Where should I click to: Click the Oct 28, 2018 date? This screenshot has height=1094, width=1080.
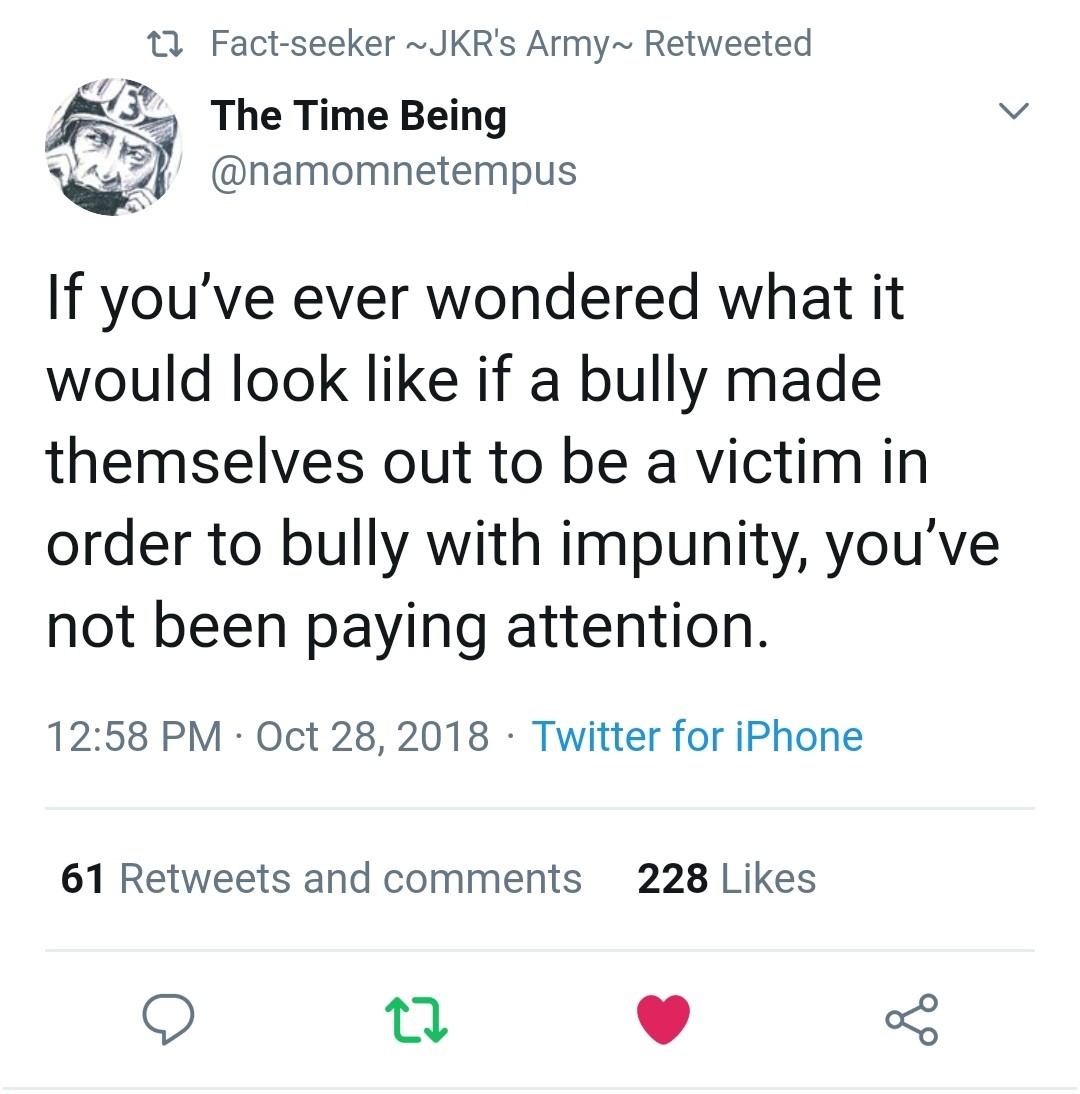coord(373,737)
